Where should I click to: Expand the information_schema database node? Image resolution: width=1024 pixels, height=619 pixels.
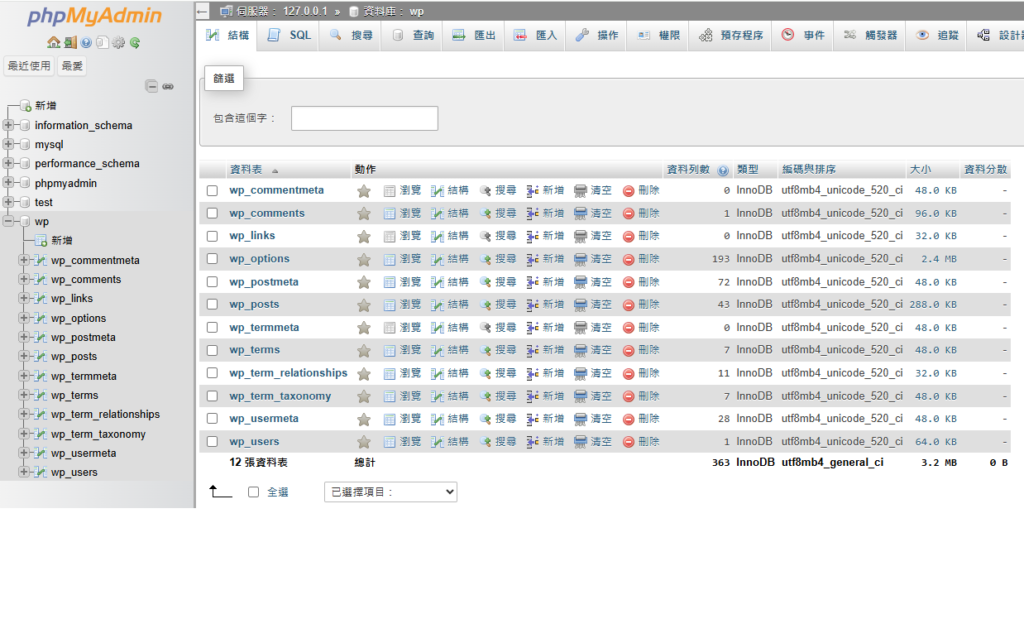click(8, 125)
